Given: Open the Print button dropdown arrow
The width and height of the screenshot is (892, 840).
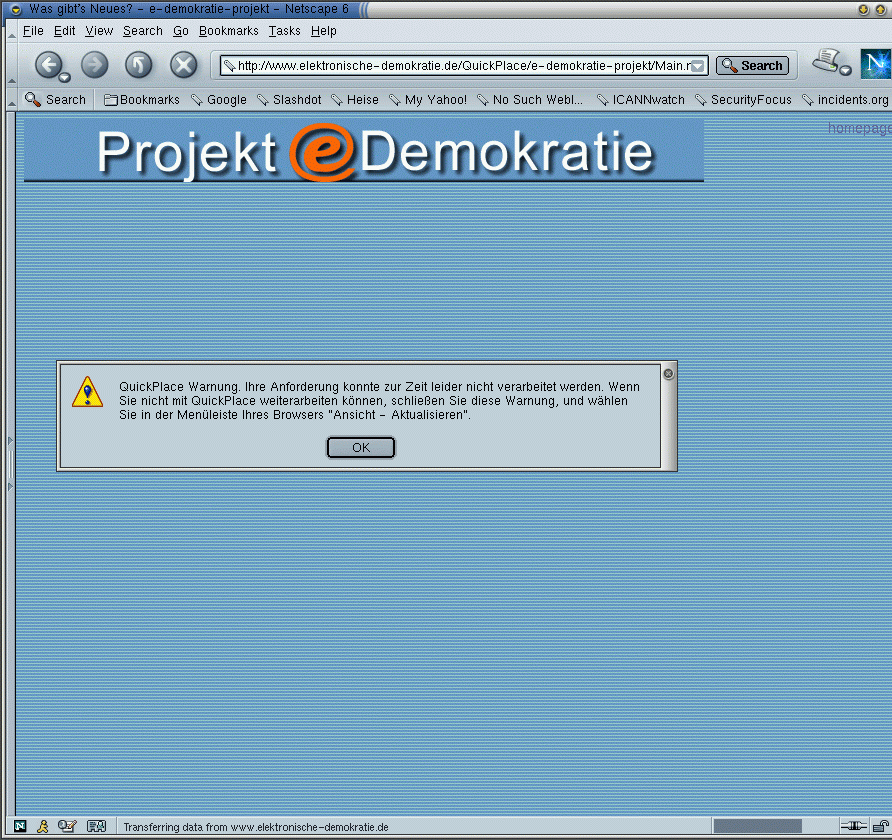Looking at the screenshot, I should click(846, 71).
